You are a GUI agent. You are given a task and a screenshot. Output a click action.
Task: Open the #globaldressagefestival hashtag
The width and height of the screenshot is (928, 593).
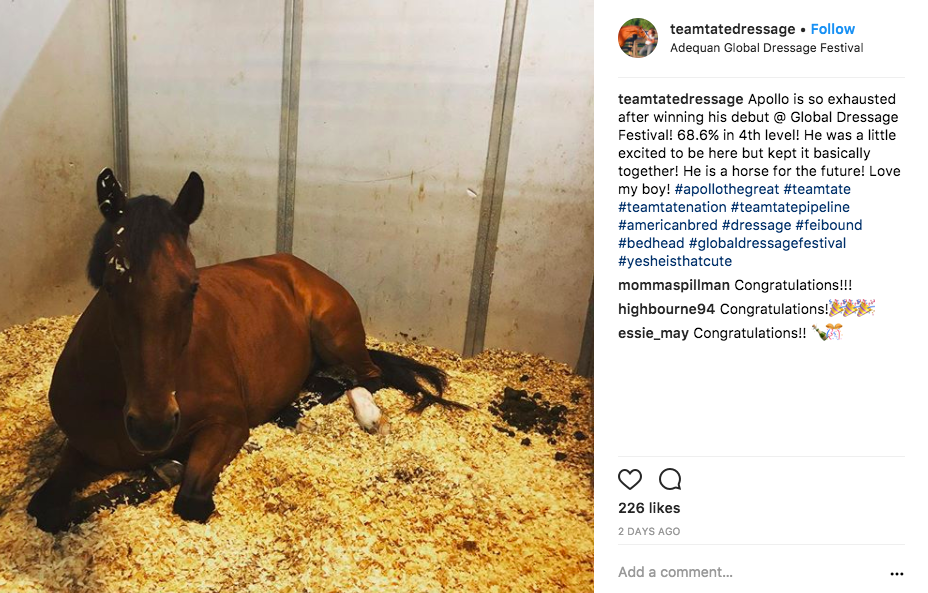[x=767, y=243]
